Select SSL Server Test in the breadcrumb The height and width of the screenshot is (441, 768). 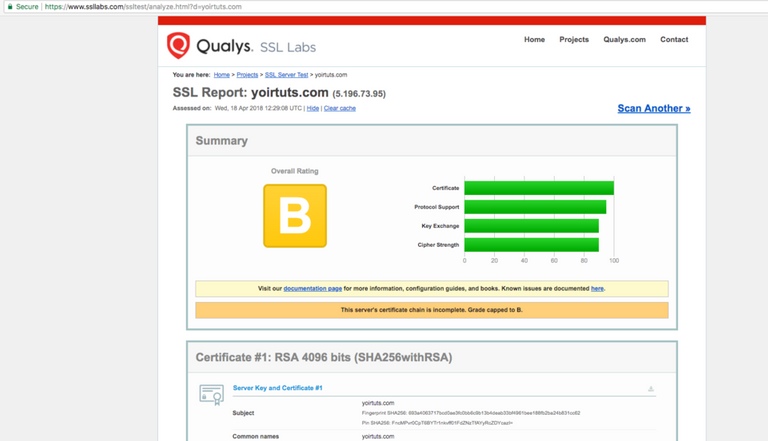pyautogui.click(x=285, y=75)
